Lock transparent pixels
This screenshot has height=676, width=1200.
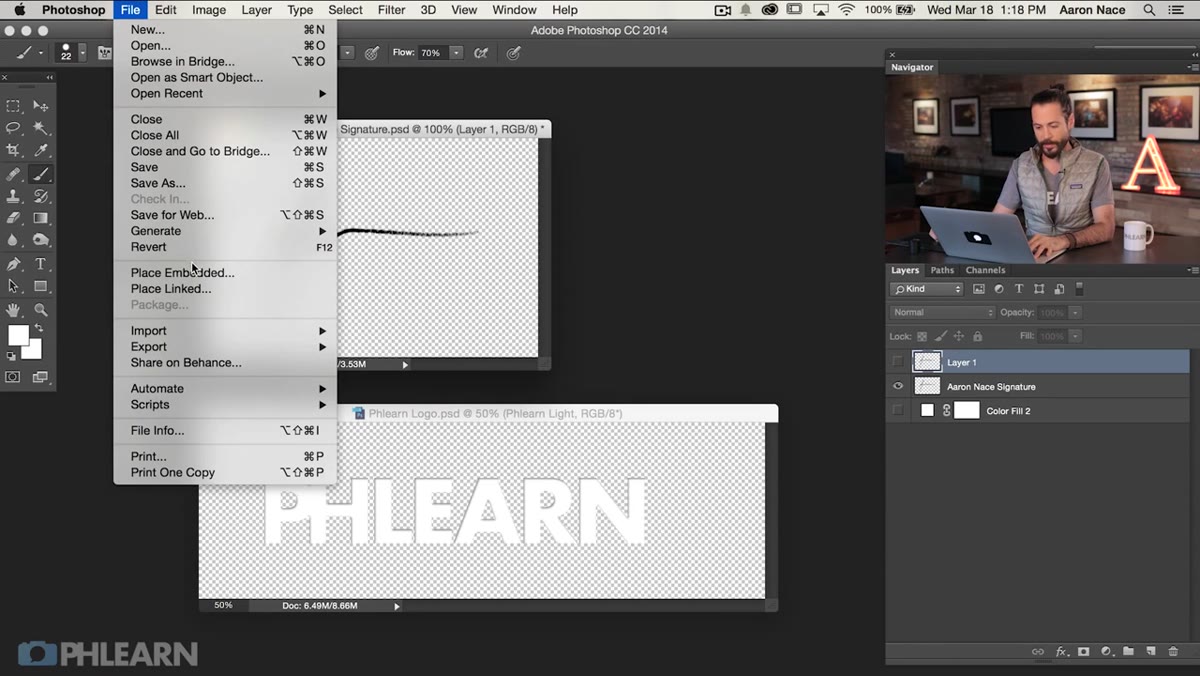point(922,336)
